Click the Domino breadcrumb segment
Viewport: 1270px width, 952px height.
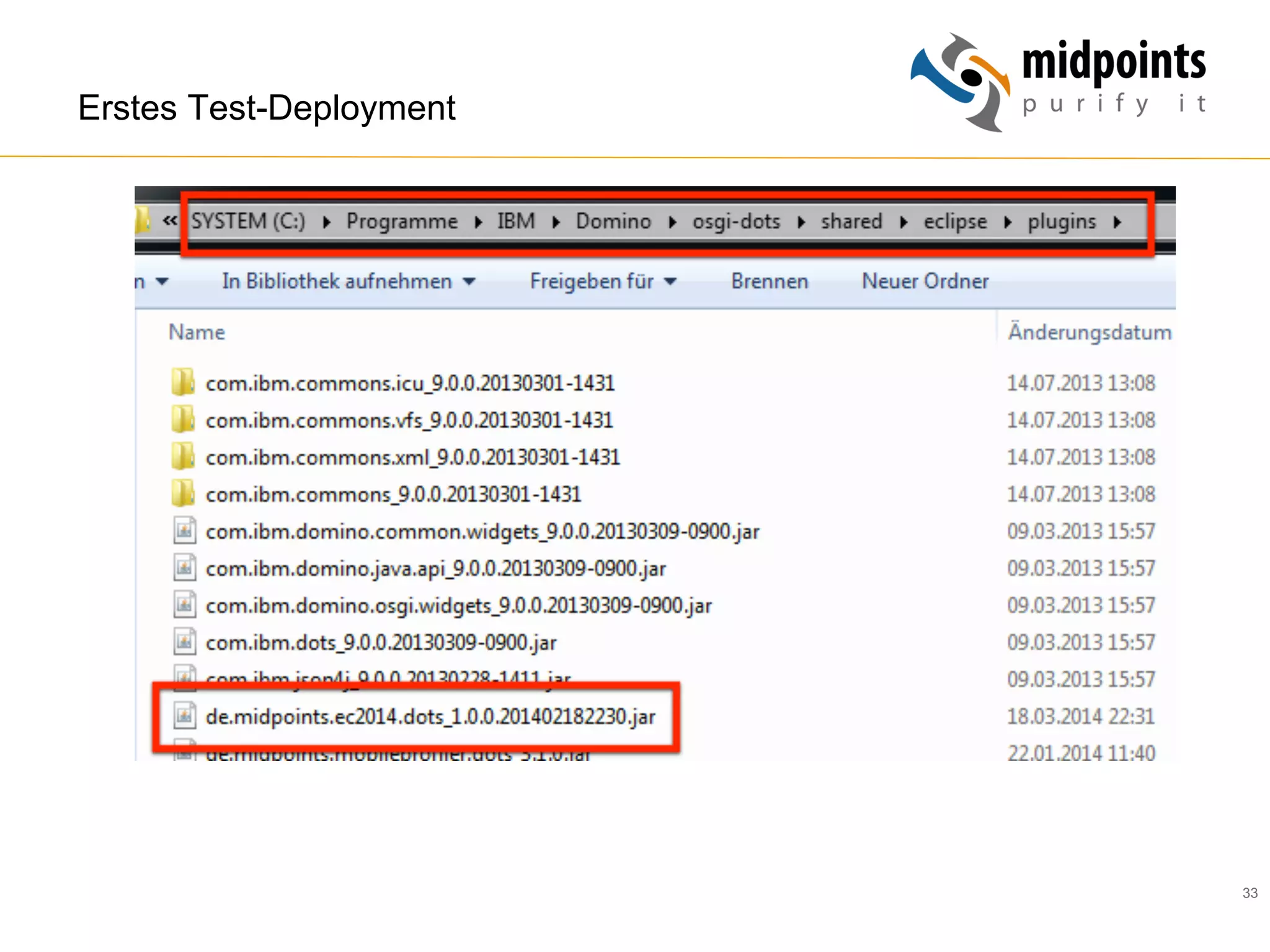coord(613,221)
